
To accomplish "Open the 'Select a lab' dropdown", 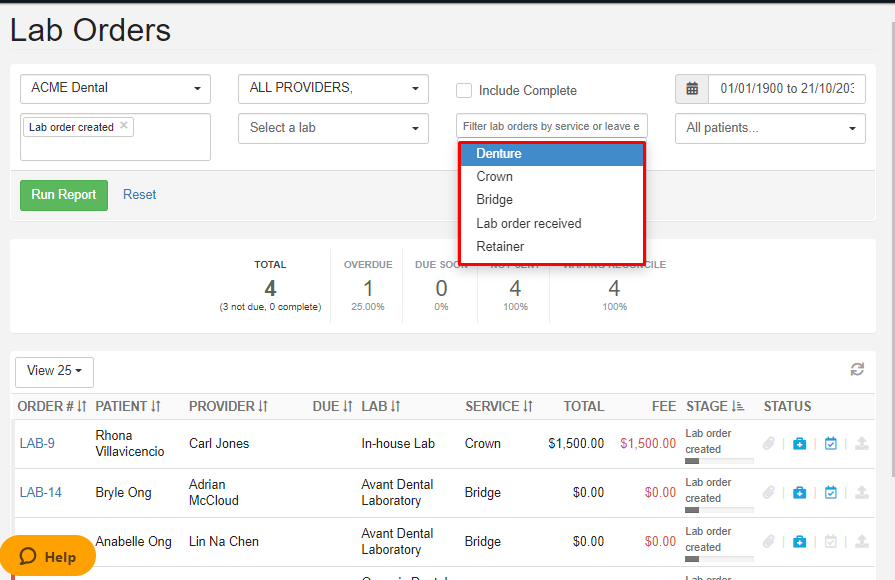I will pos(333,128).
